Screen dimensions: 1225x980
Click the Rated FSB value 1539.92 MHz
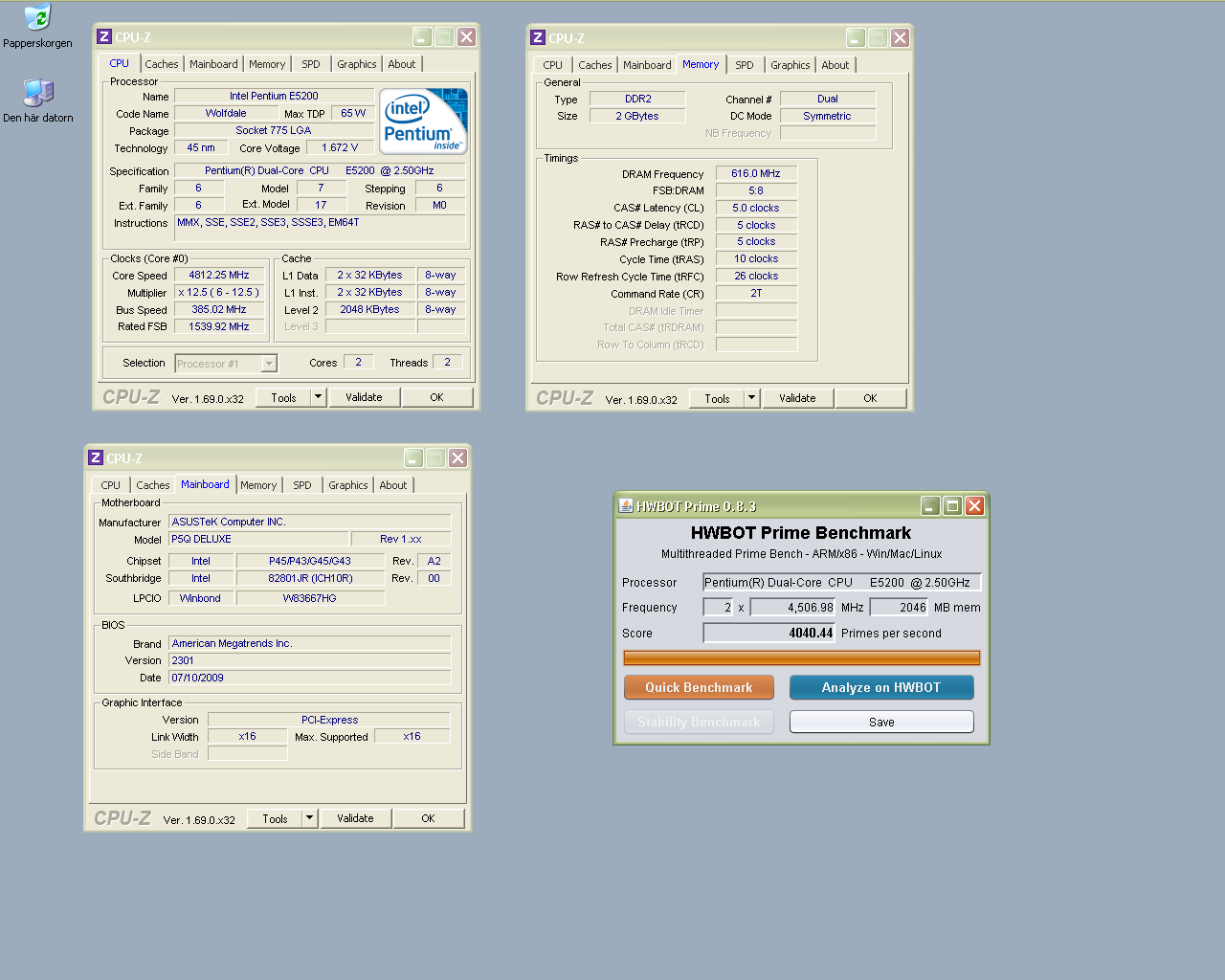tap(219, 326)
